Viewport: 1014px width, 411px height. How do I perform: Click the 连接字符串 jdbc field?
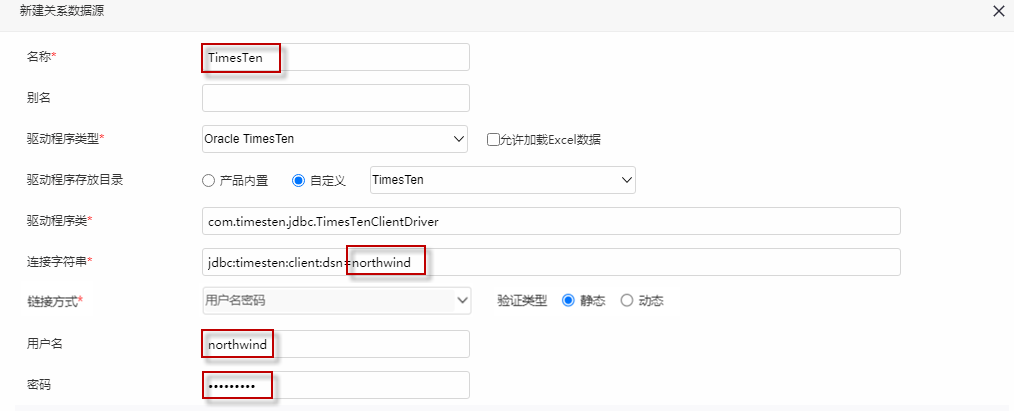point(551,262)
